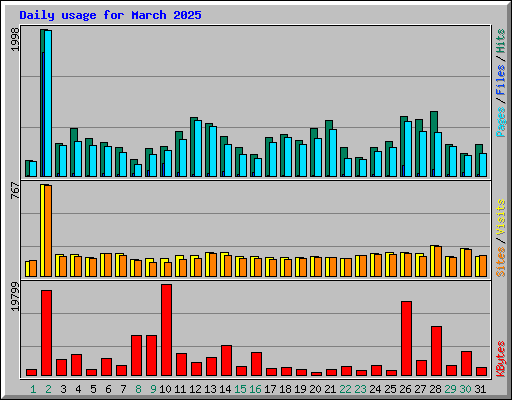Click the red KBytes bar for day 26
512x400 pixels.
[x=406, y=339]
